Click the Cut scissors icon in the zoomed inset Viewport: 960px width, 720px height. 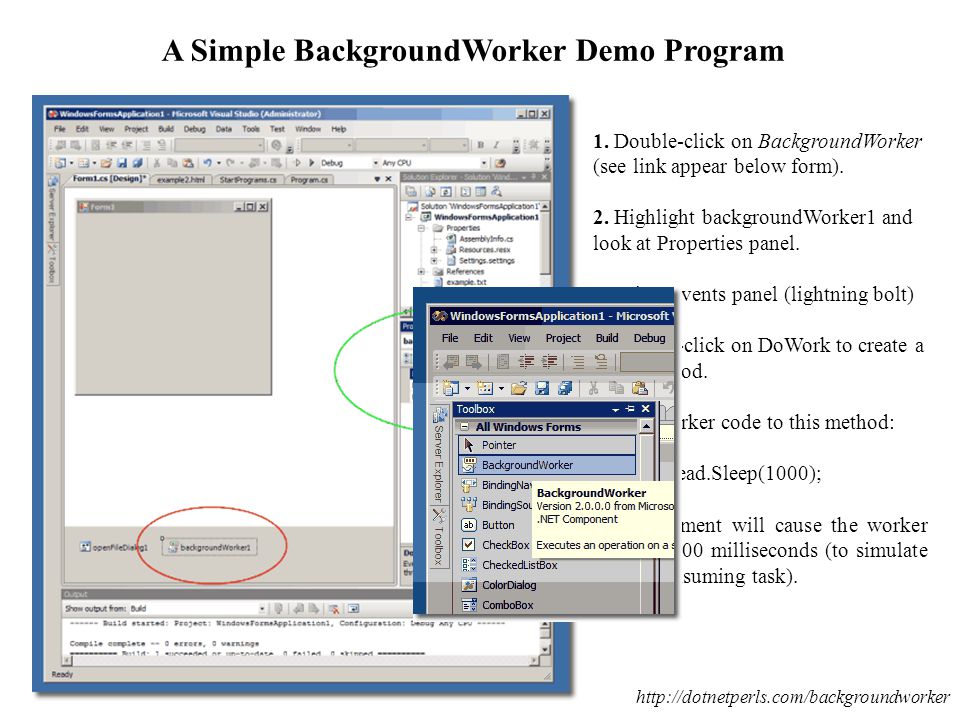[x=593, y=388]
